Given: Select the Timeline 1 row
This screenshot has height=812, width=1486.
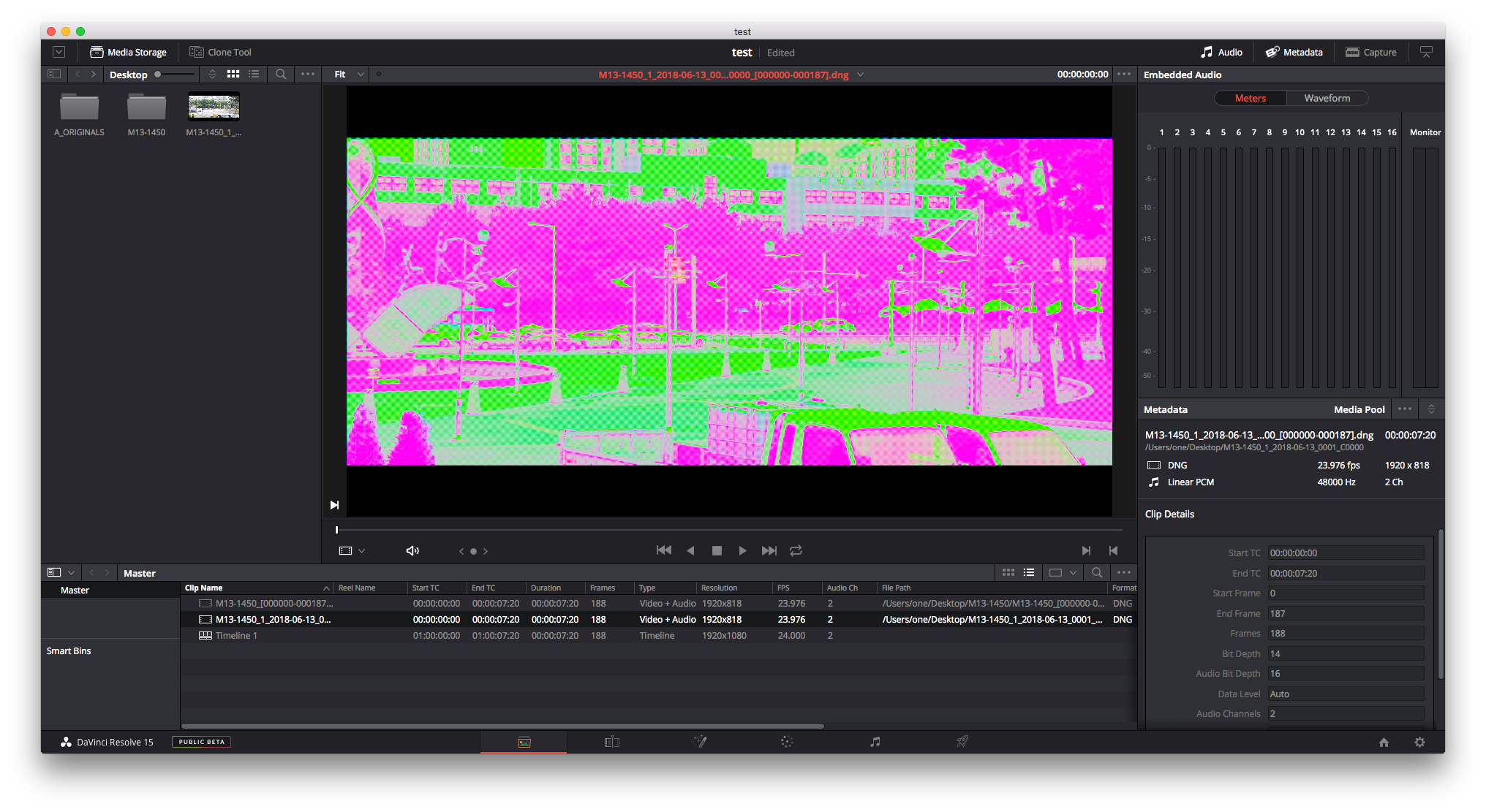Looking at the screenshot, I should (236, 635).
